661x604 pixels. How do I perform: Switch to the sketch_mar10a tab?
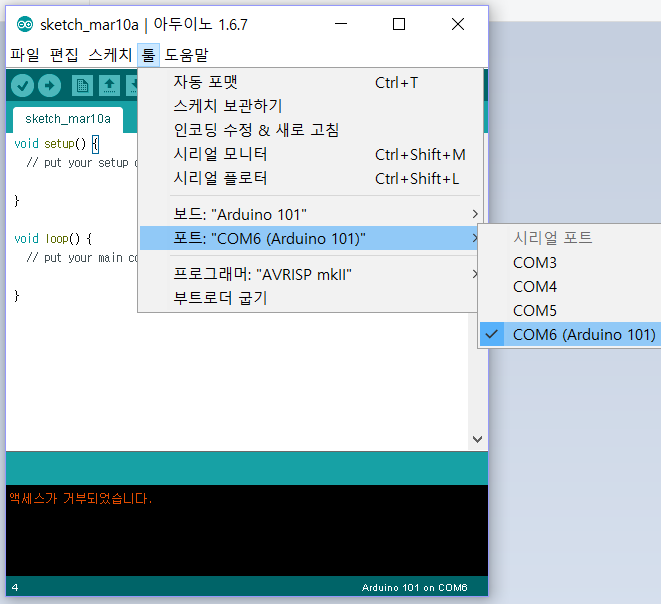(x=68, y=119)
